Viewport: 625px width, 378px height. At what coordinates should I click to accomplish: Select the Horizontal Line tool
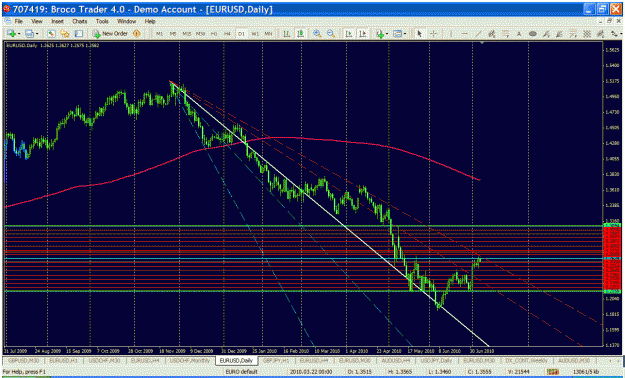[x=465, y=34]
